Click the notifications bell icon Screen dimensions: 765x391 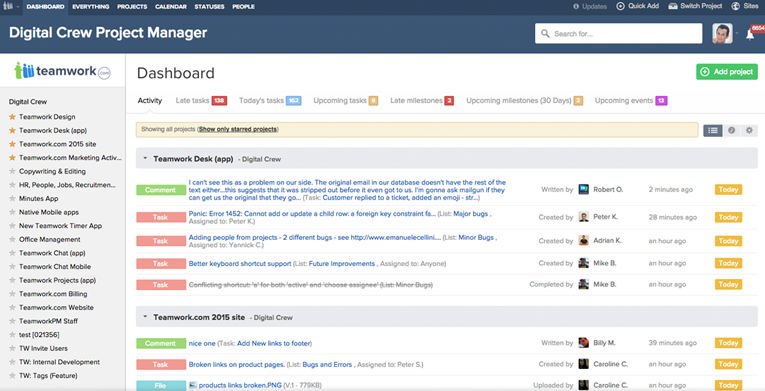(x=750, y=35)
